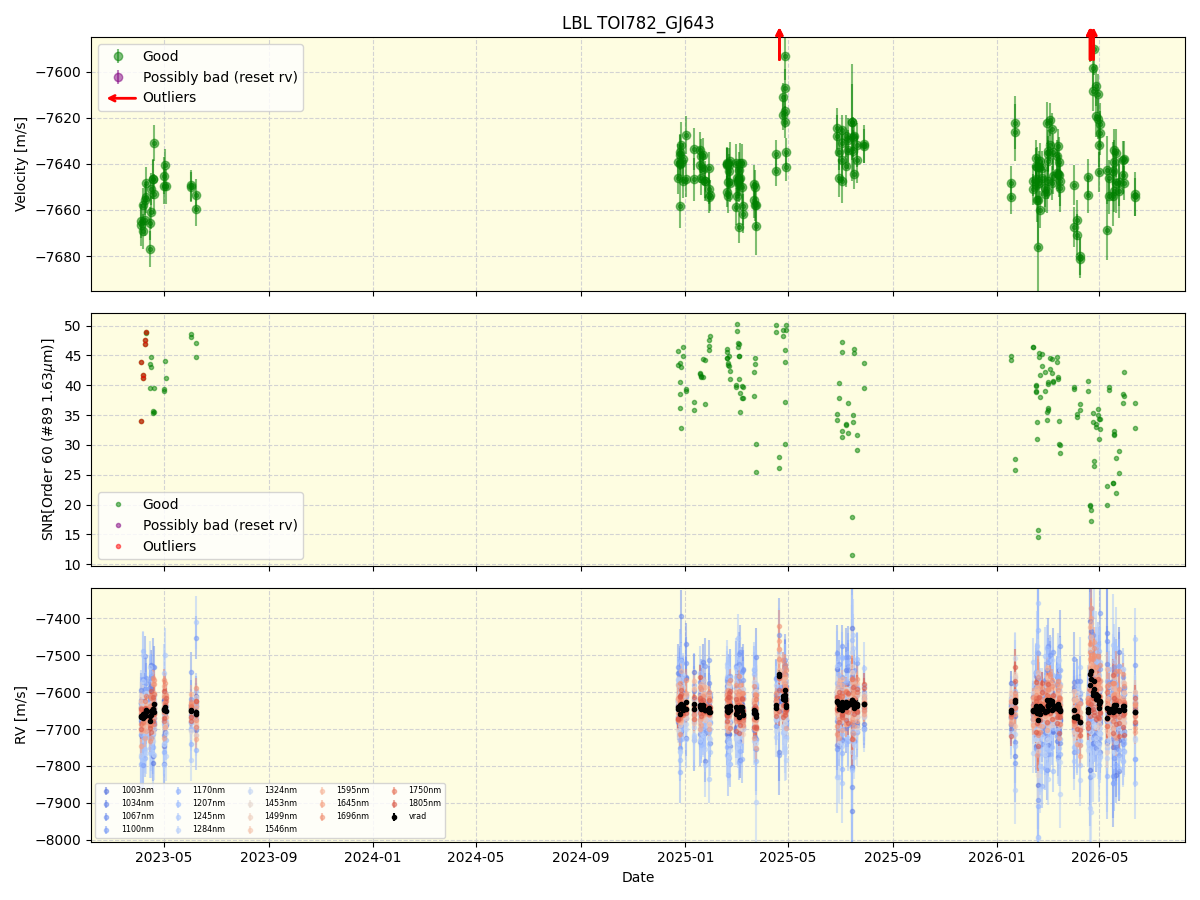Click the 1170nm legend label
This screenshot has height=900, width=1200.
click(x=208, y=790)
